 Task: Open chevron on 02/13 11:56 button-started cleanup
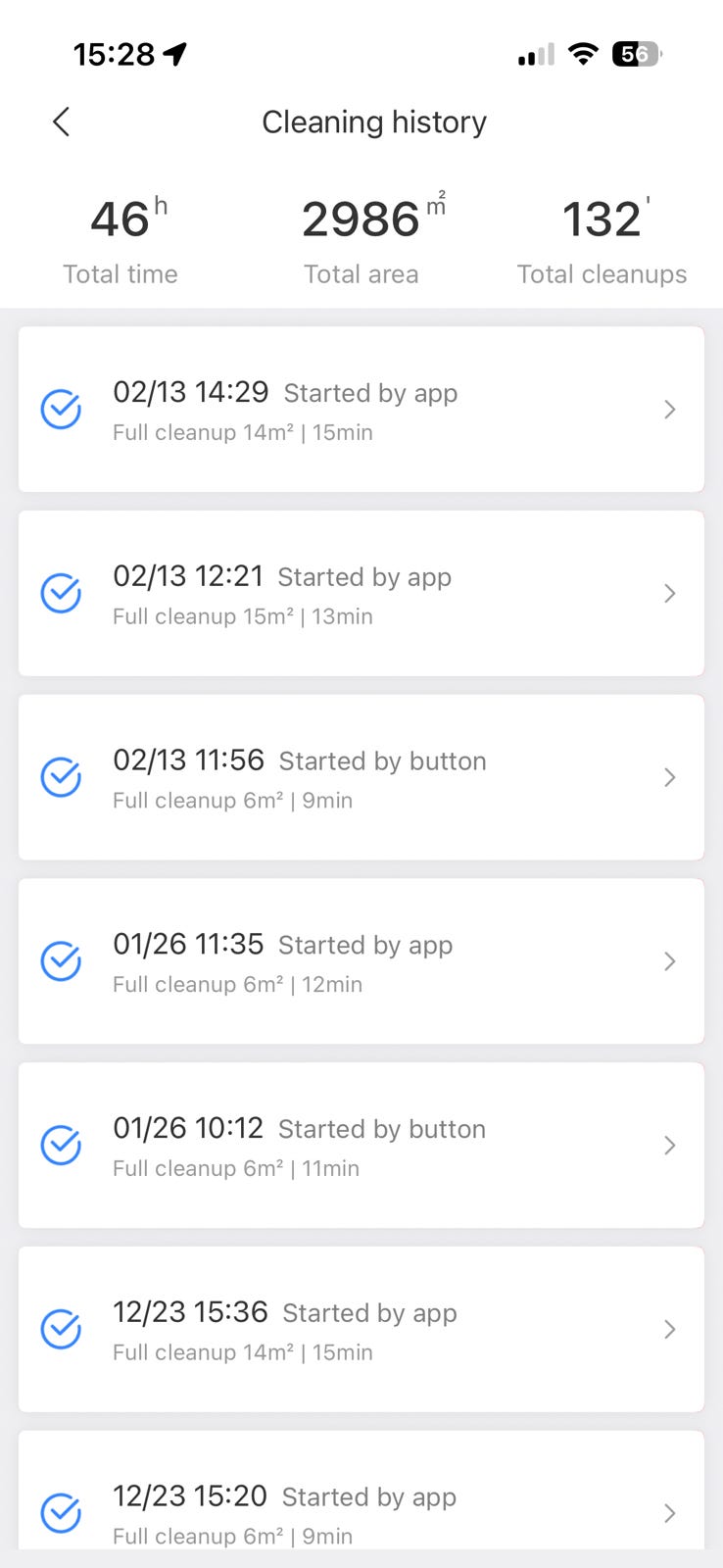(670, 777)
